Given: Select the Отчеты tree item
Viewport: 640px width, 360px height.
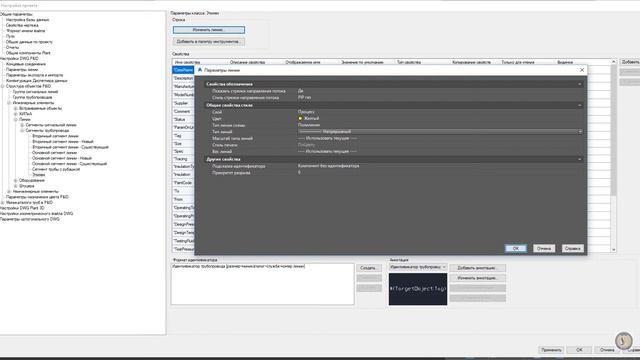Looking at the screenshot, I should pyautogui.click(x=12, y=47).
